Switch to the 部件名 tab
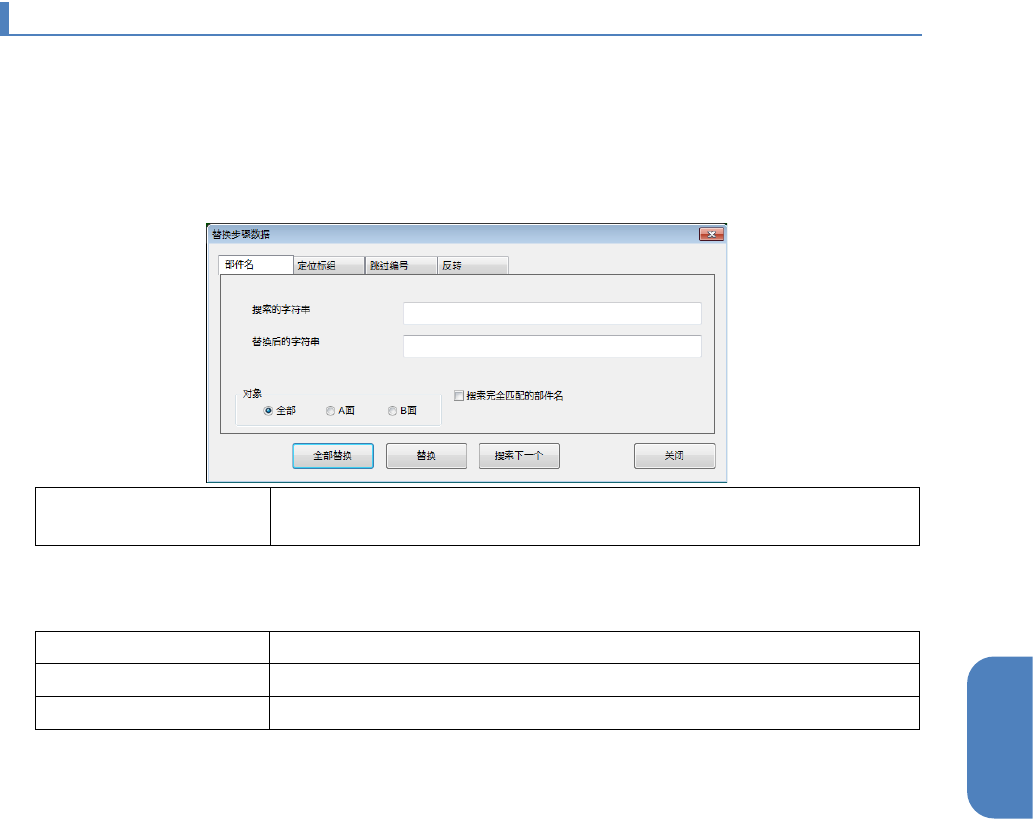This screenshot has height=819, width=1033. pyautogui.click(x=256, y=265)
